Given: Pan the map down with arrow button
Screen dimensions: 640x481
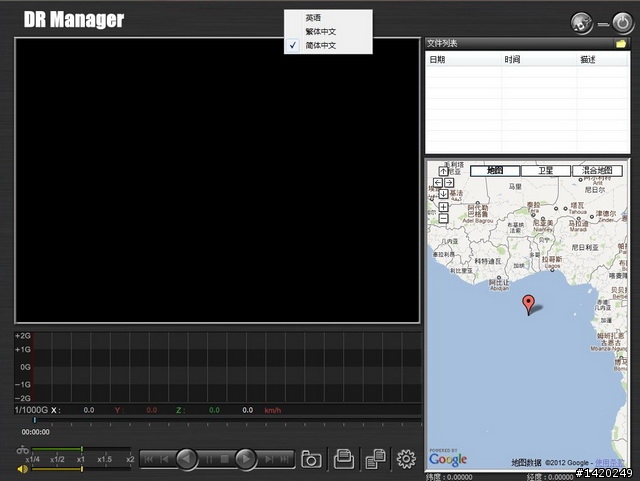Looking at the screenshot, I should point(443,194).
